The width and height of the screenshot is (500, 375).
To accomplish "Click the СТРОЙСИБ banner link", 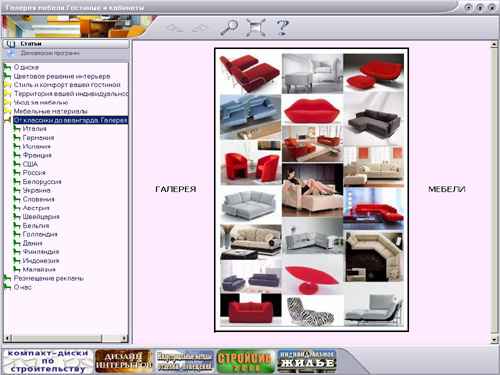I will pyautogui.click(x=246, y=361).
